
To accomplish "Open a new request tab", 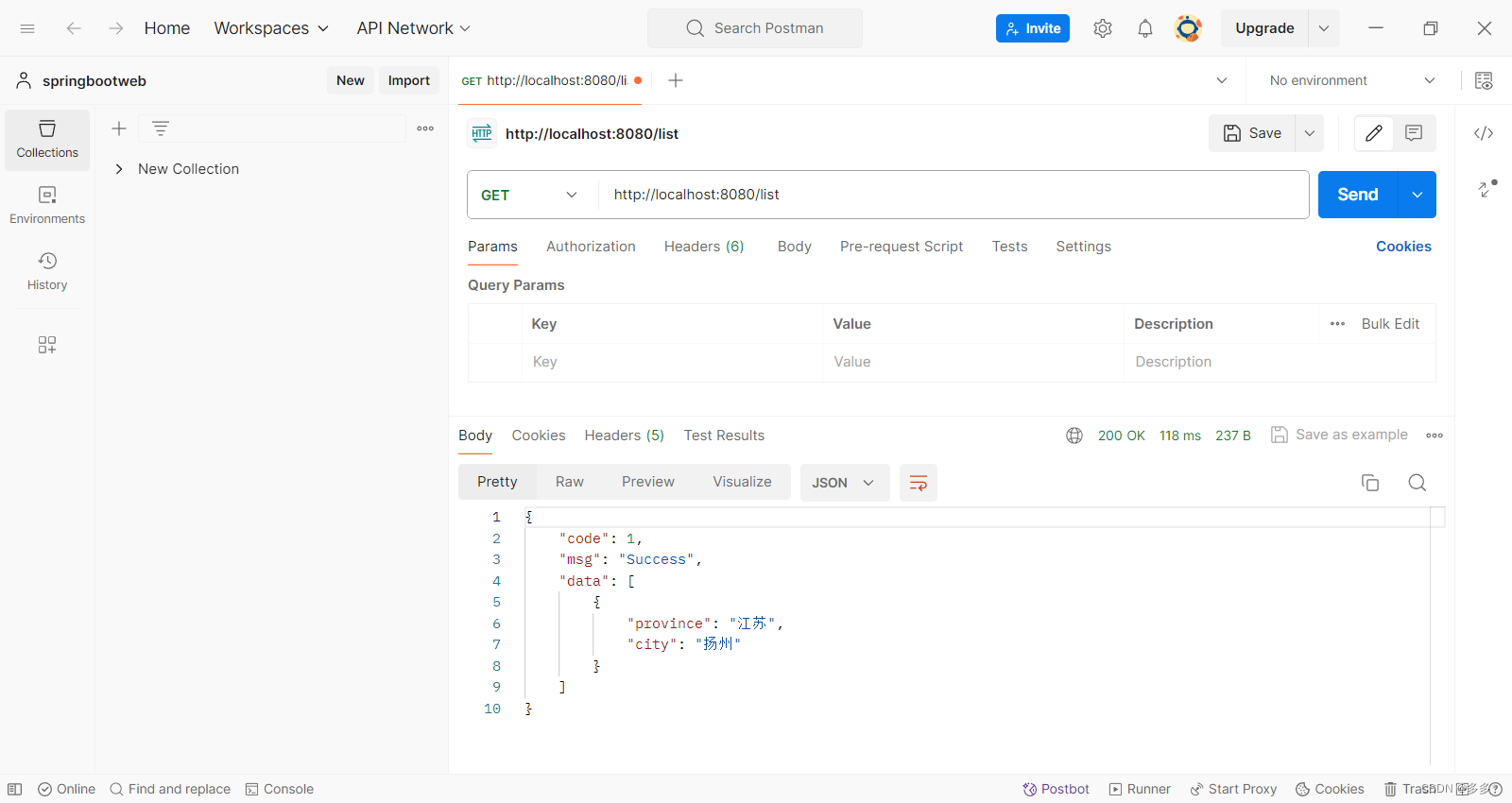I will (x=676, y=80).
